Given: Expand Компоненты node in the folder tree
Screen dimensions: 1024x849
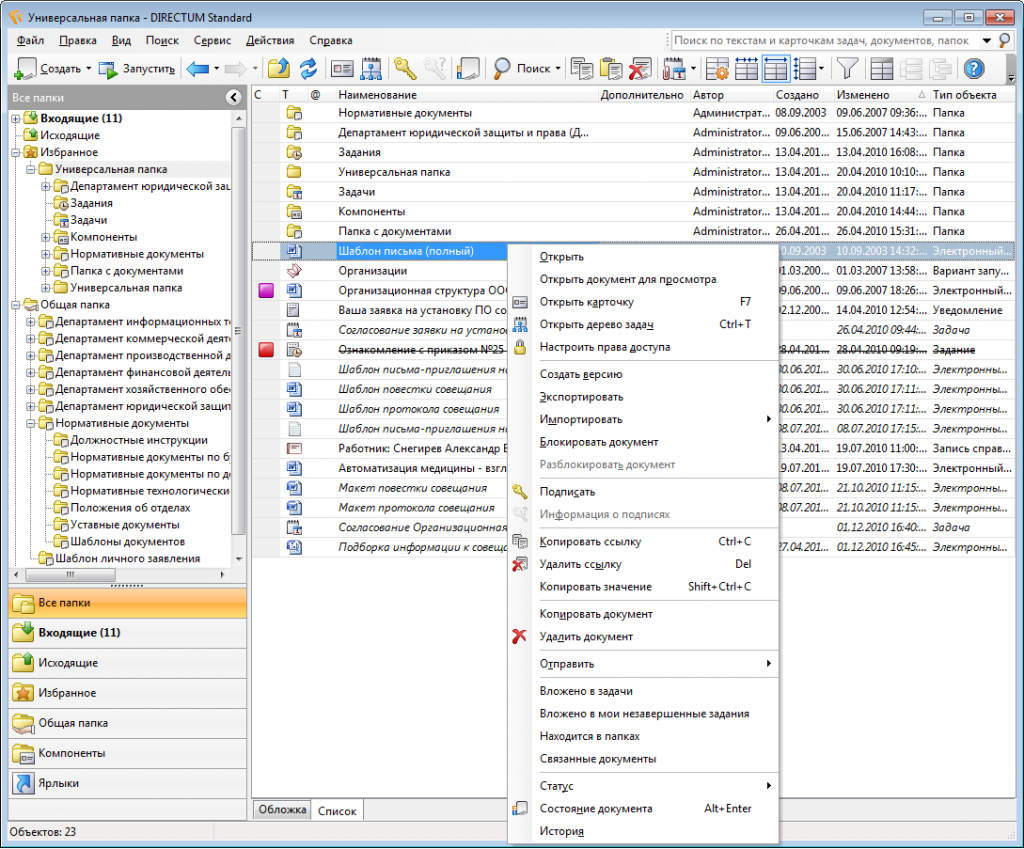Looking at the screenshot, I should point(46,237).
